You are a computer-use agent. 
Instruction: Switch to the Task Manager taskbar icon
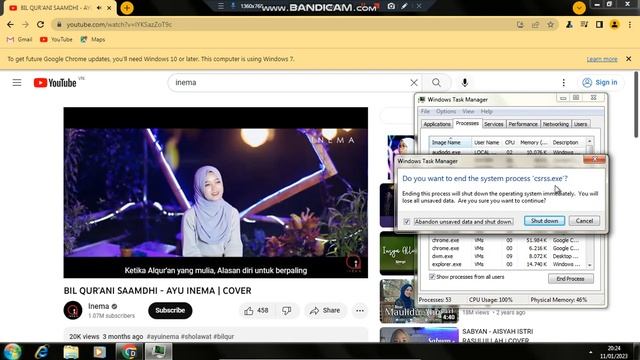[x=158, y=351]
